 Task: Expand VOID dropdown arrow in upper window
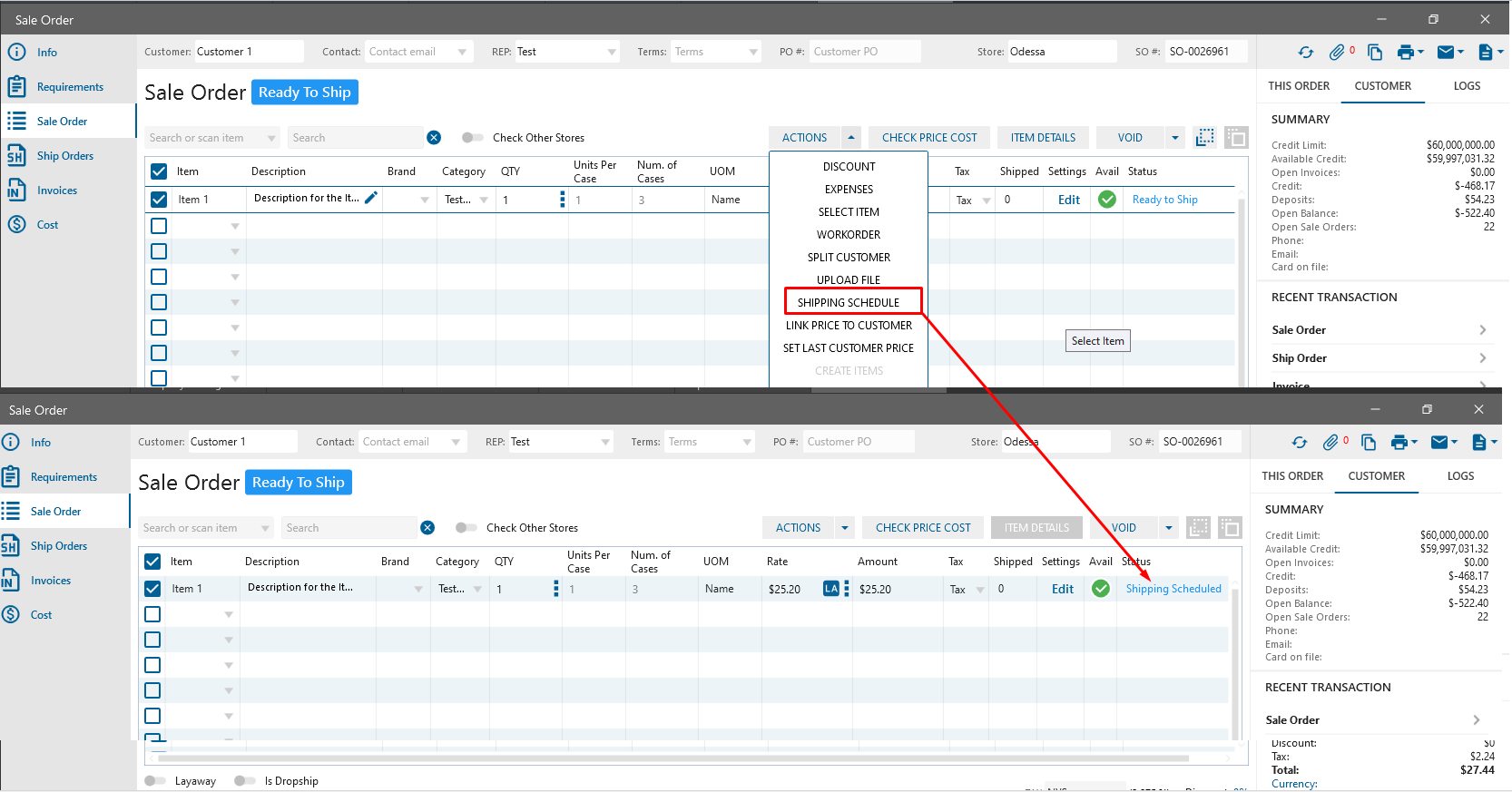pyautogui.click(x=1175, y=138)
